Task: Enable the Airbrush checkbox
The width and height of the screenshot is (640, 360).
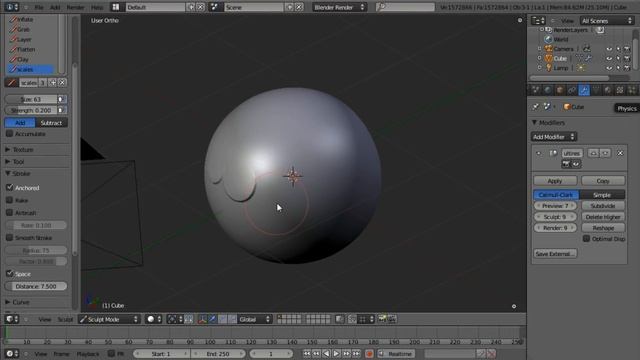Action: tap(9, 213)
